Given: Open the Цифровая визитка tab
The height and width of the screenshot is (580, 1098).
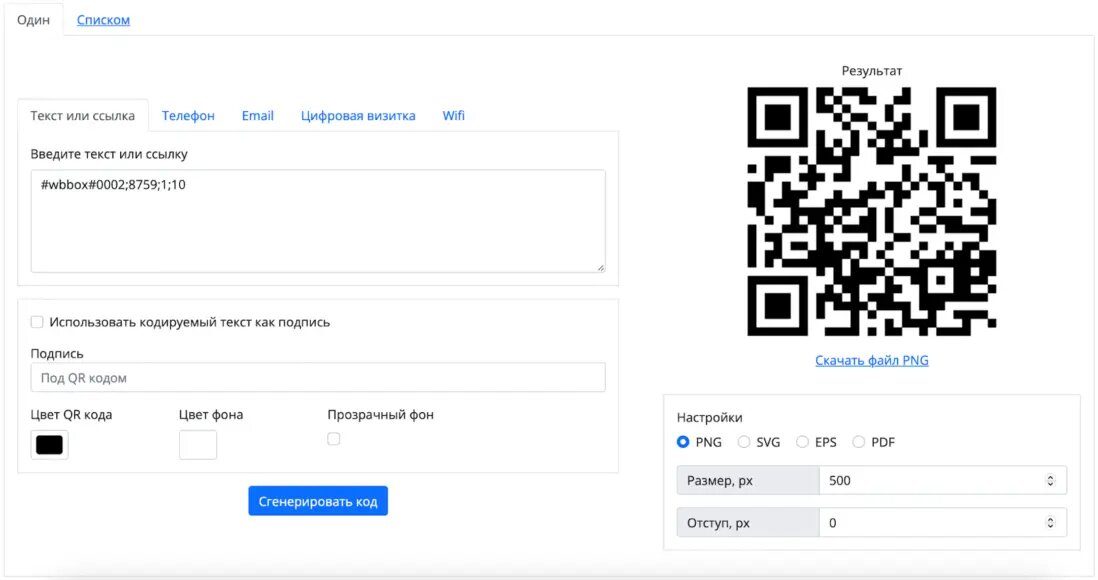Looking at the screenshot, I should (358, 116).
